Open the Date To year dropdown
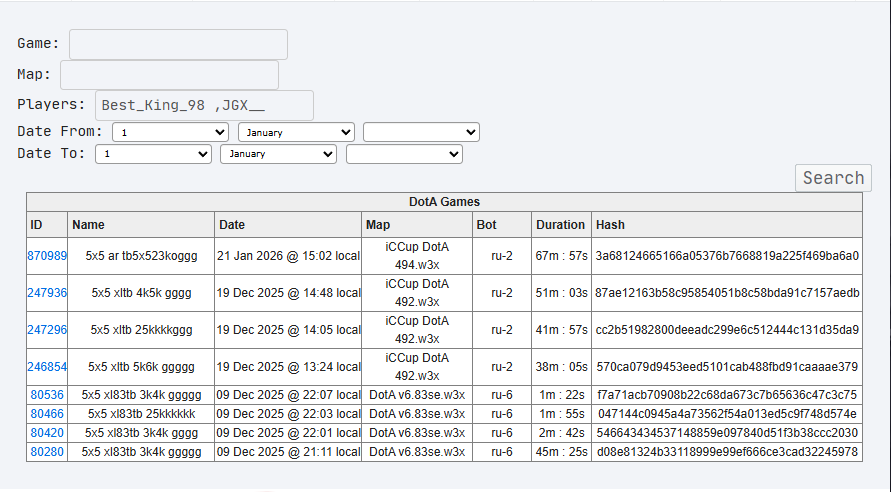 click(x=404, y=154)
